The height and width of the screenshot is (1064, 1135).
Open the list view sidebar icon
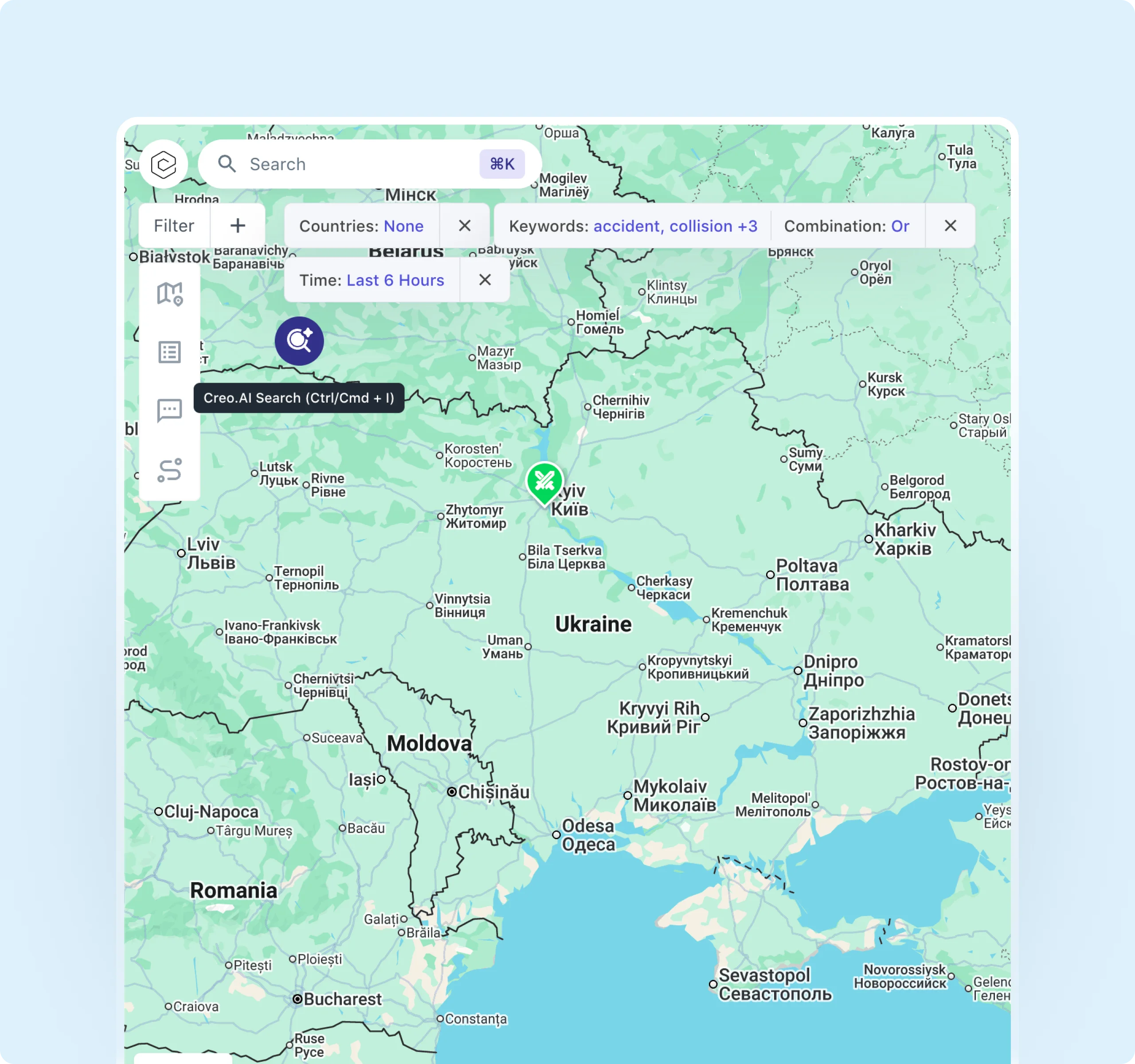click(x=169, y=352)
